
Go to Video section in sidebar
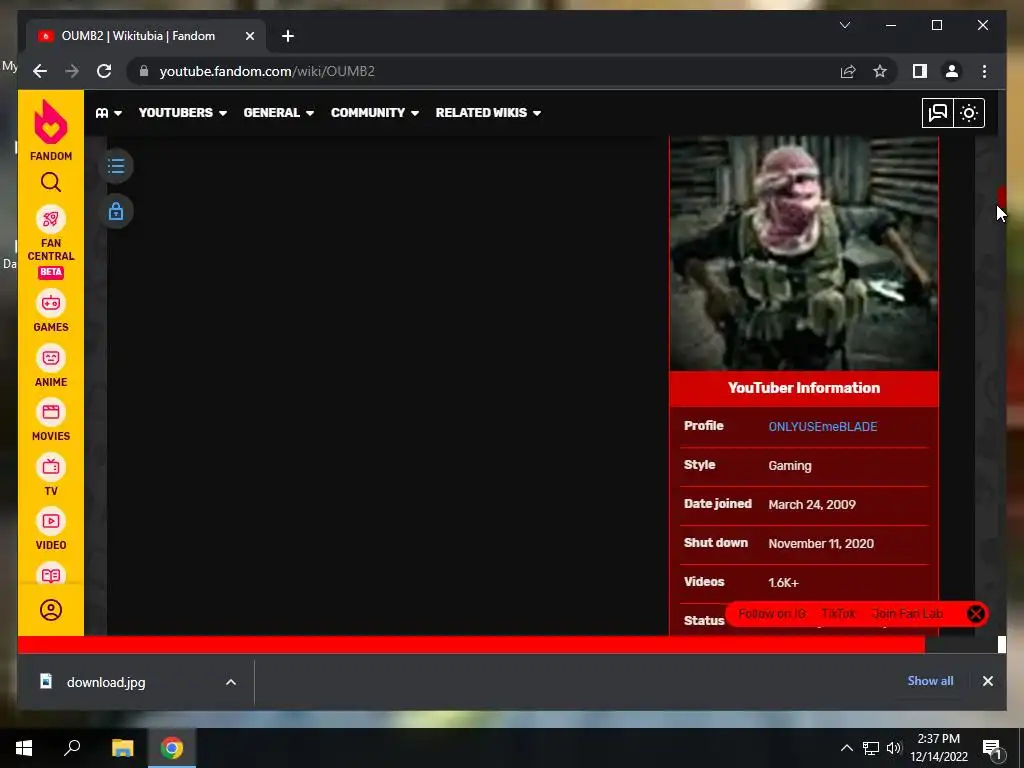[50, 530]
